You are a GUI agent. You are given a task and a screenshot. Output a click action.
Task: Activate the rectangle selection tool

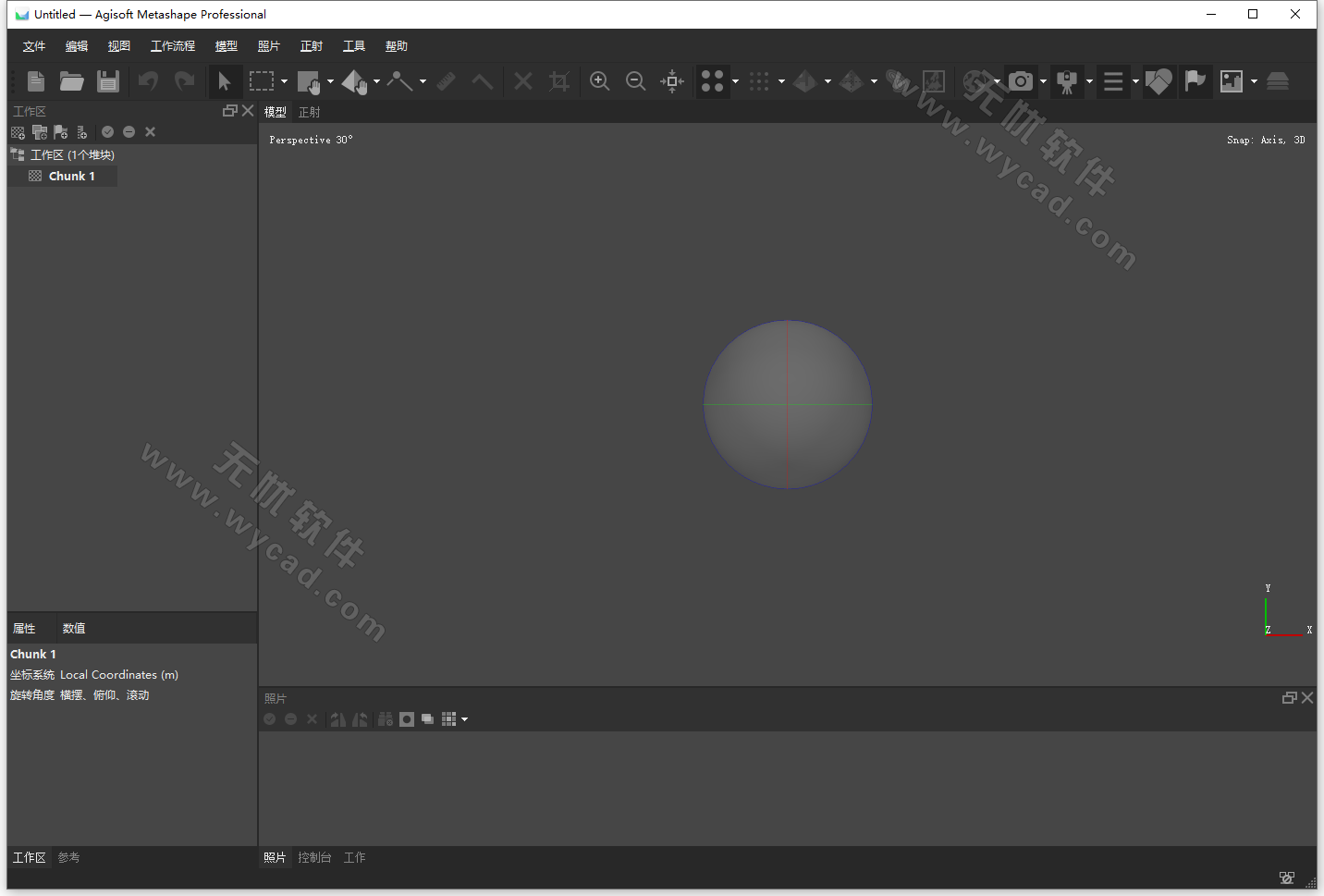[261, 81]
